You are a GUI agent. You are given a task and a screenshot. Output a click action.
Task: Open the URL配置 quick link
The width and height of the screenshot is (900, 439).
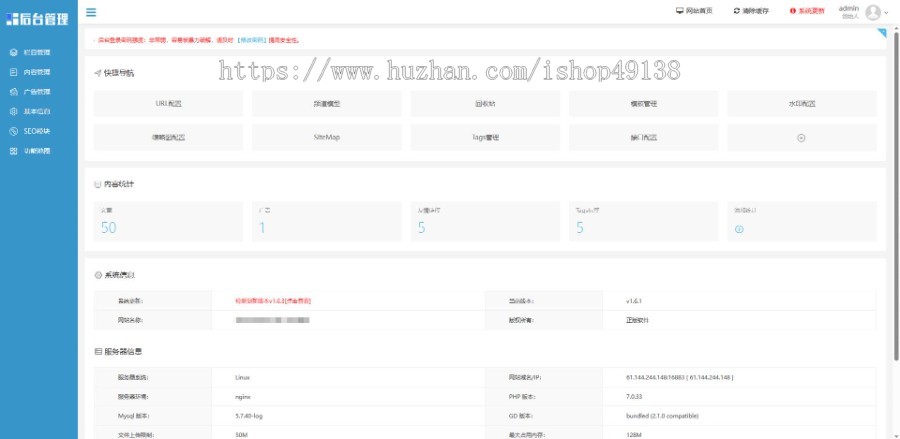tap(168, 104)
